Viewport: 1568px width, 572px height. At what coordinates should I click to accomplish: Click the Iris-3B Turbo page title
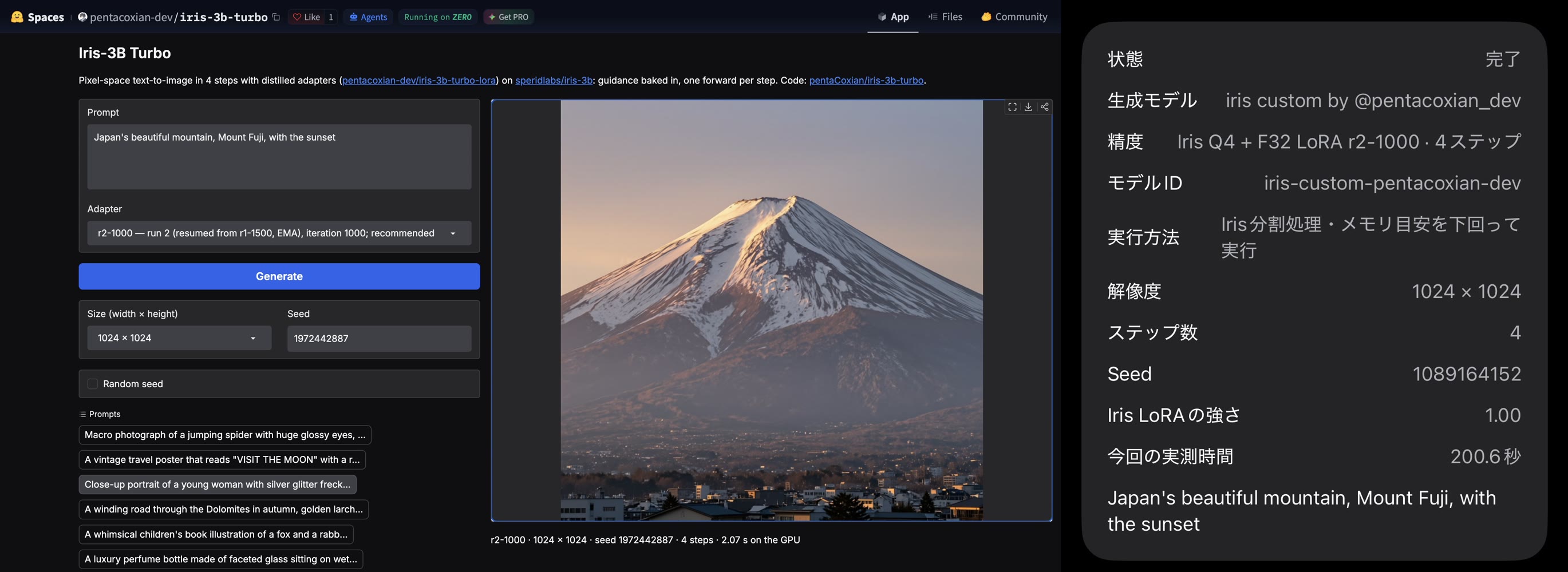(x=125, y=53)
